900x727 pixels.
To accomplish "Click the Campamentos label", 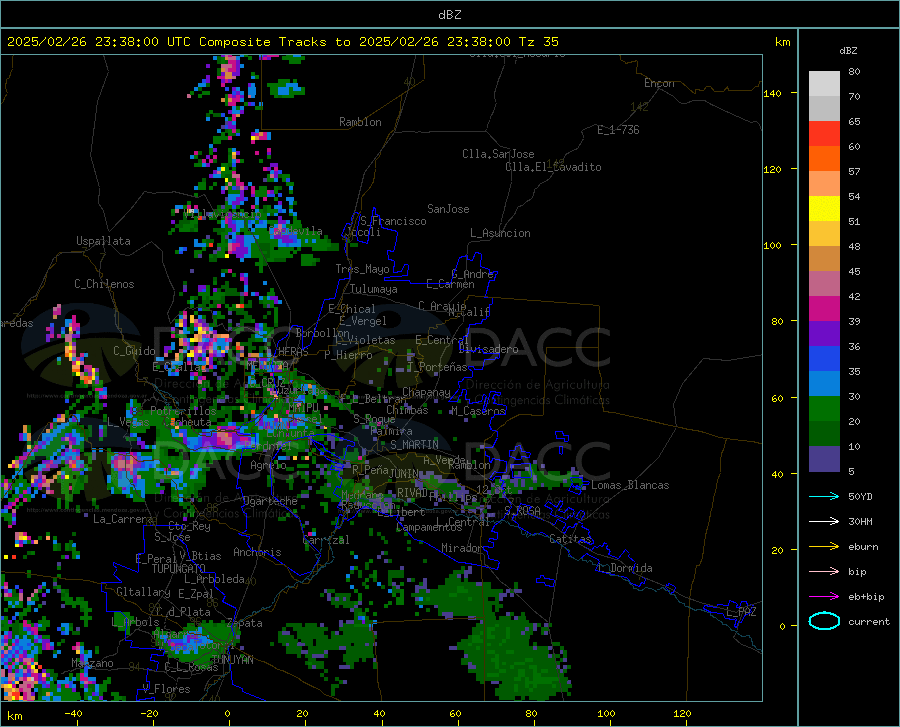I will 429,527.
